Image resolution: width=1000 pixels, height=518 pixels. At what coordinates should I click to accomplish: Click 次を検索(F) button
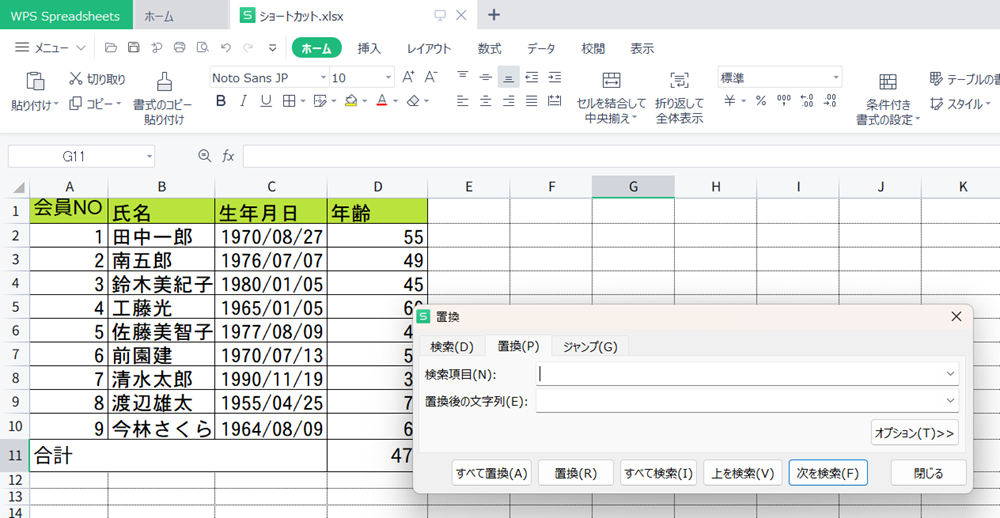tap(828, 473)
